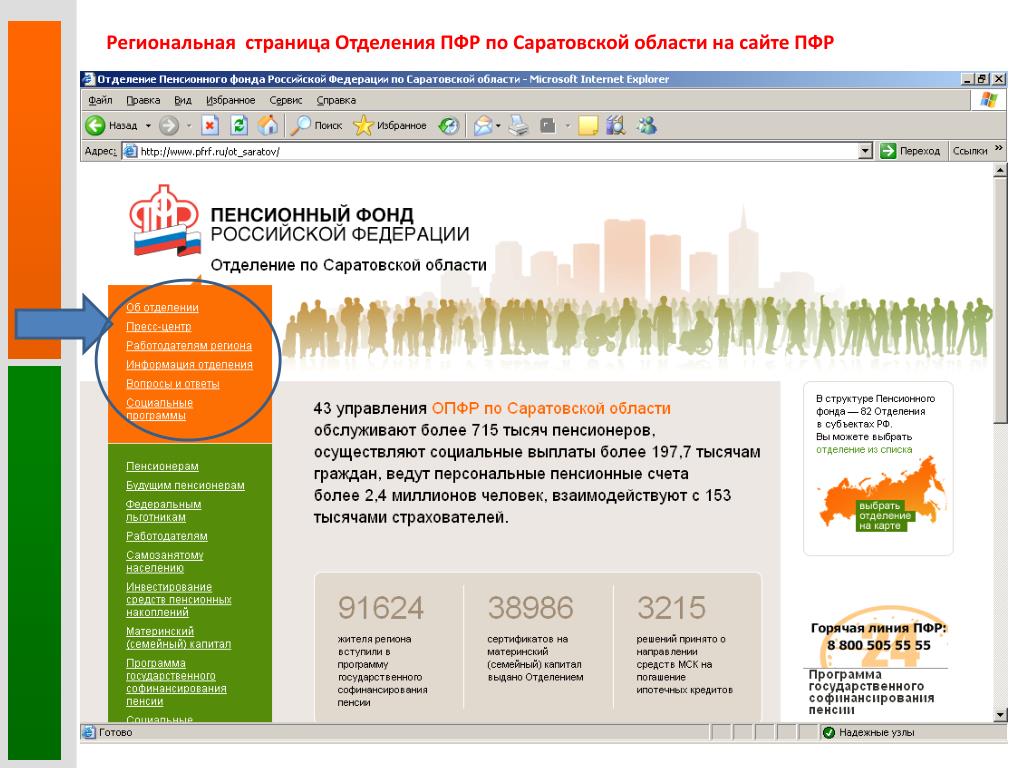The height and width of the screenshot is (768, 1024).
Task: Click the Back (Назад) arrow icon
Action: click(95, 125)
